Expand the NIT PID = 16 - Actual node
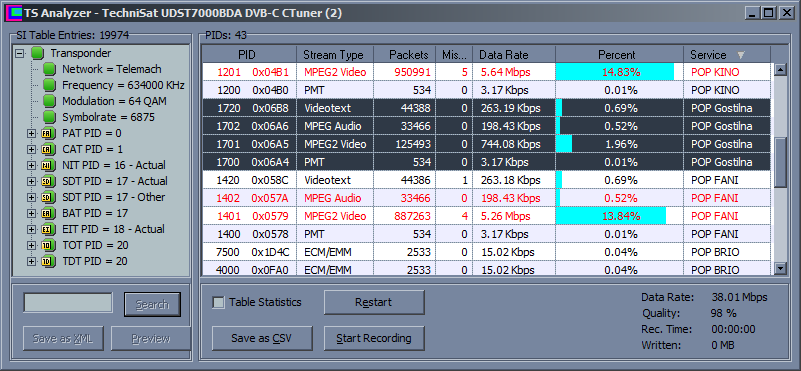Screen dimensions: 801x371 [32, 165]
